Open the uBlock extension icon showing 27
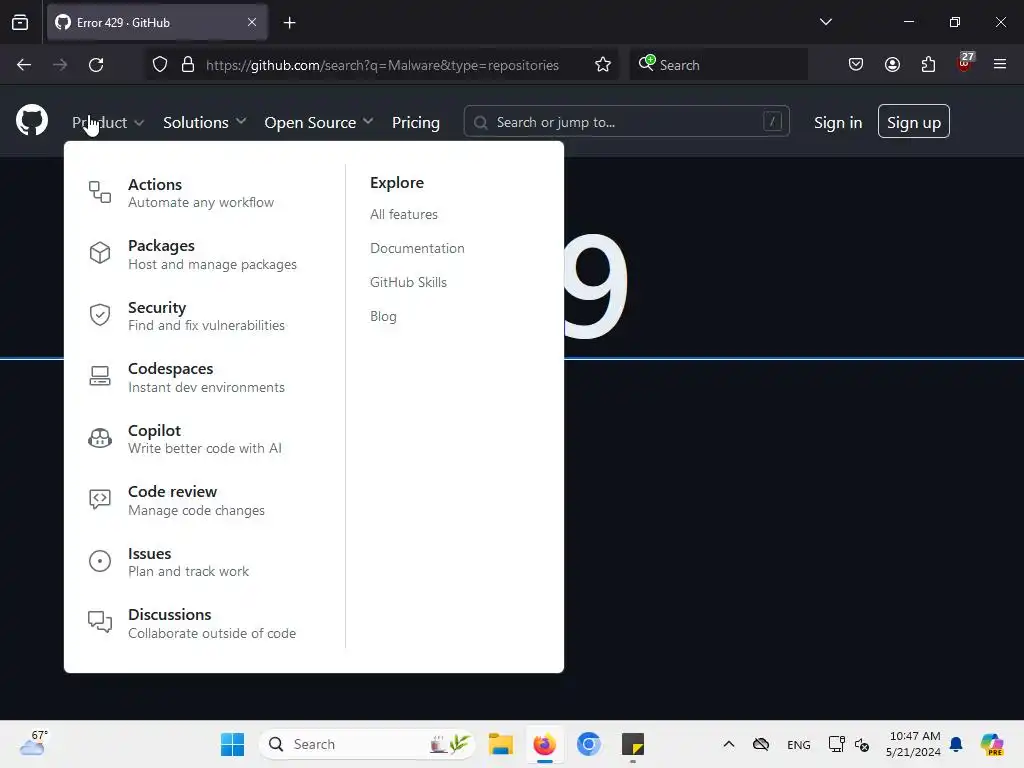This screenshot has height=768, width=1024. tap(964, 63)
